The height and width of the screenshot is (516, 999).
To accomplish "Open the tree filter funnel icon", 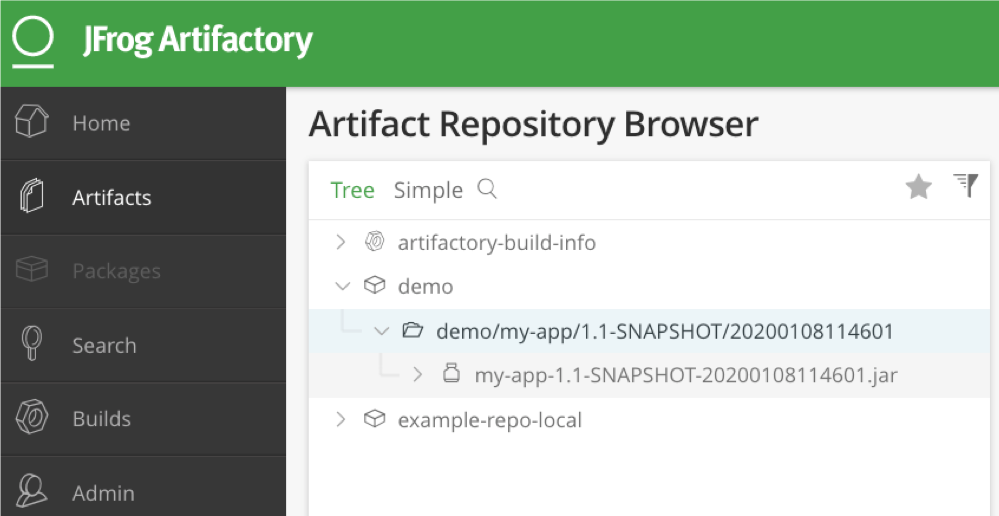I will click(965, 185).
